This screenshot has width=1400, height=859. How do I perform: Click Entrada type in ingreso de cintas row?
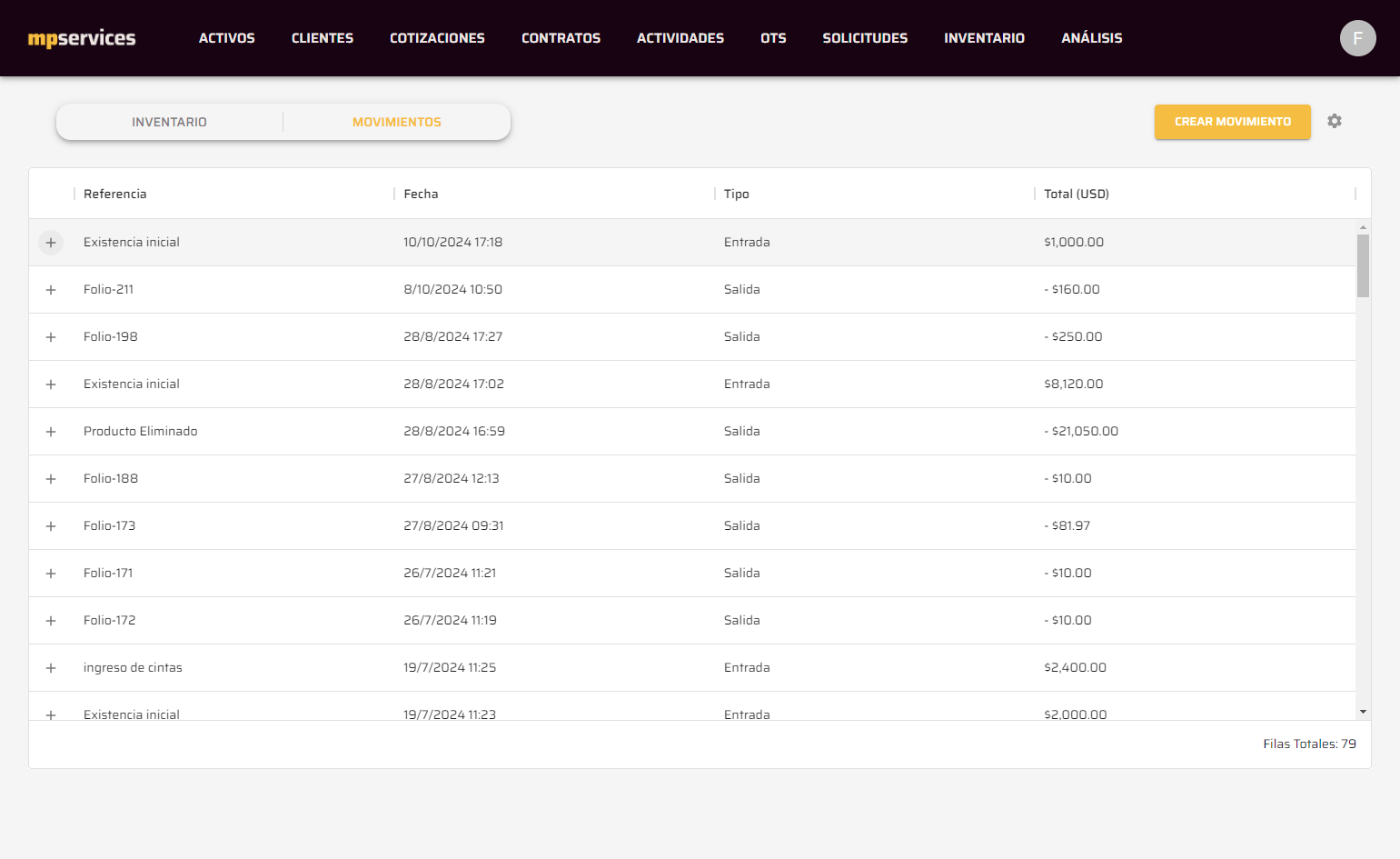tap(747, 668)
